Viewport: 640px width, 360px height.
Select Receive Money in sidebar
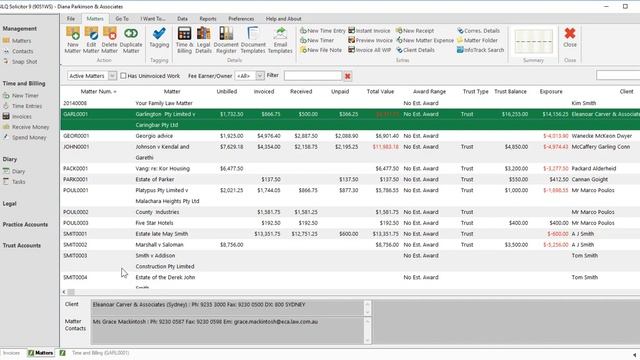coord(26,127)
